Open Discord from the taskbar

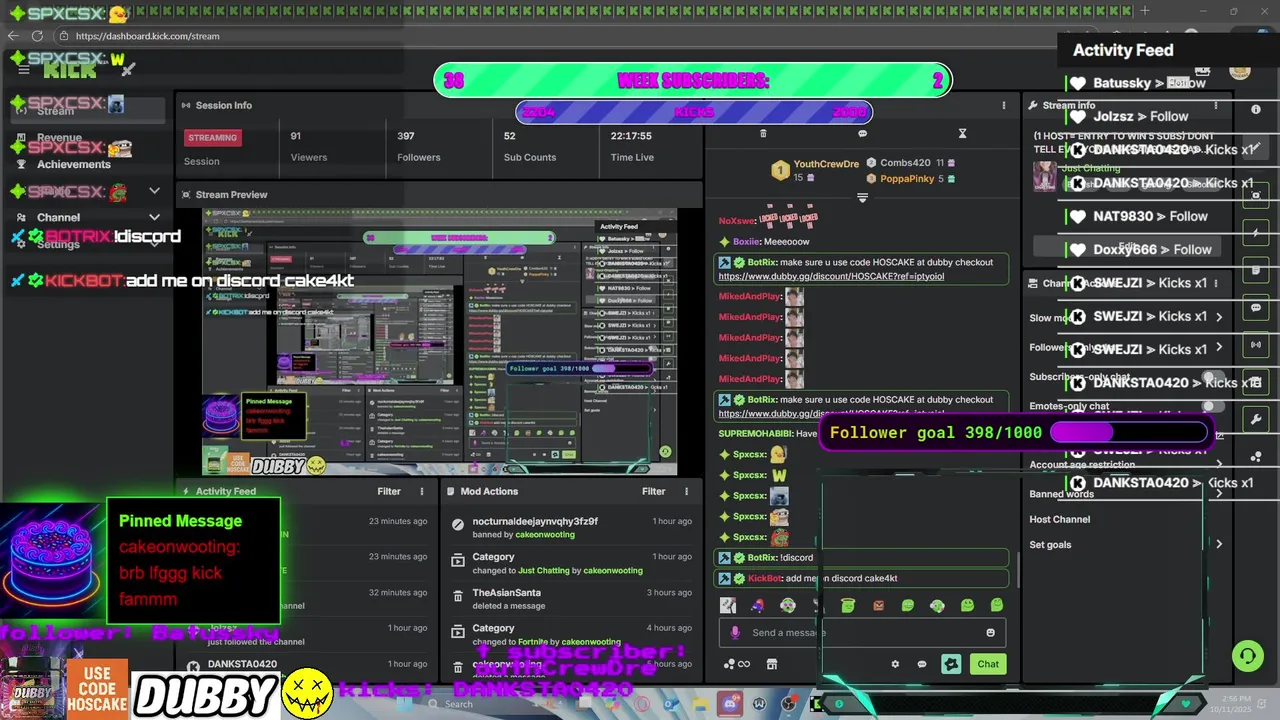tap(729, 704)
